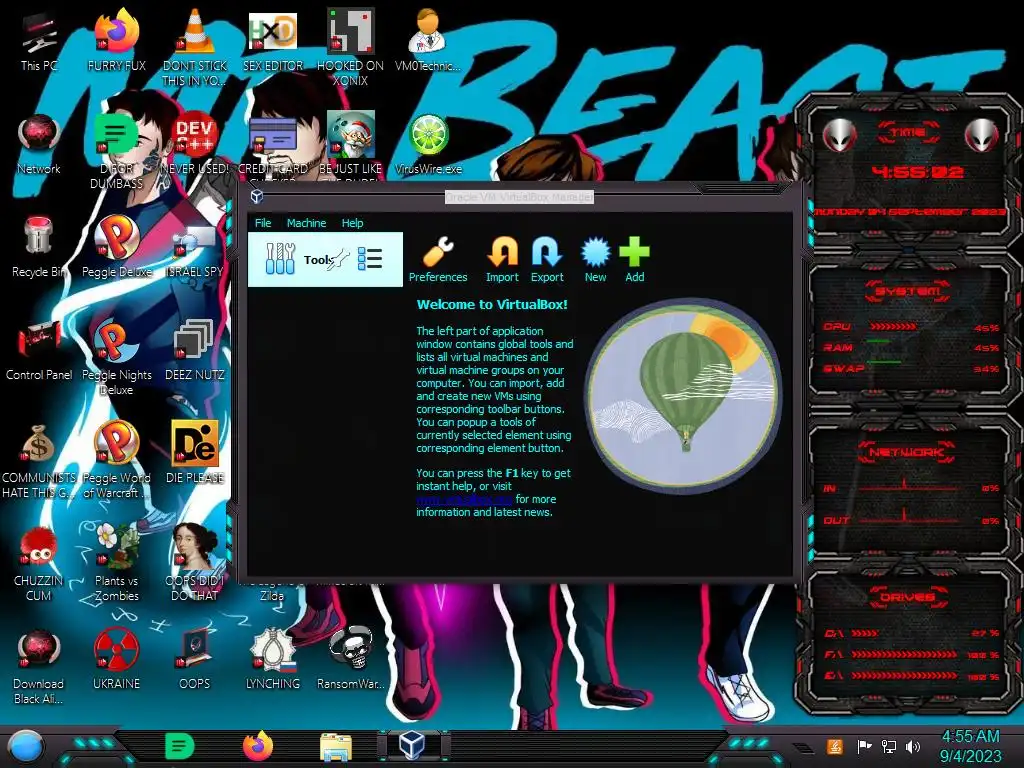Open the Help menu
Screen dimensions: 1024x768
[352, 223]
